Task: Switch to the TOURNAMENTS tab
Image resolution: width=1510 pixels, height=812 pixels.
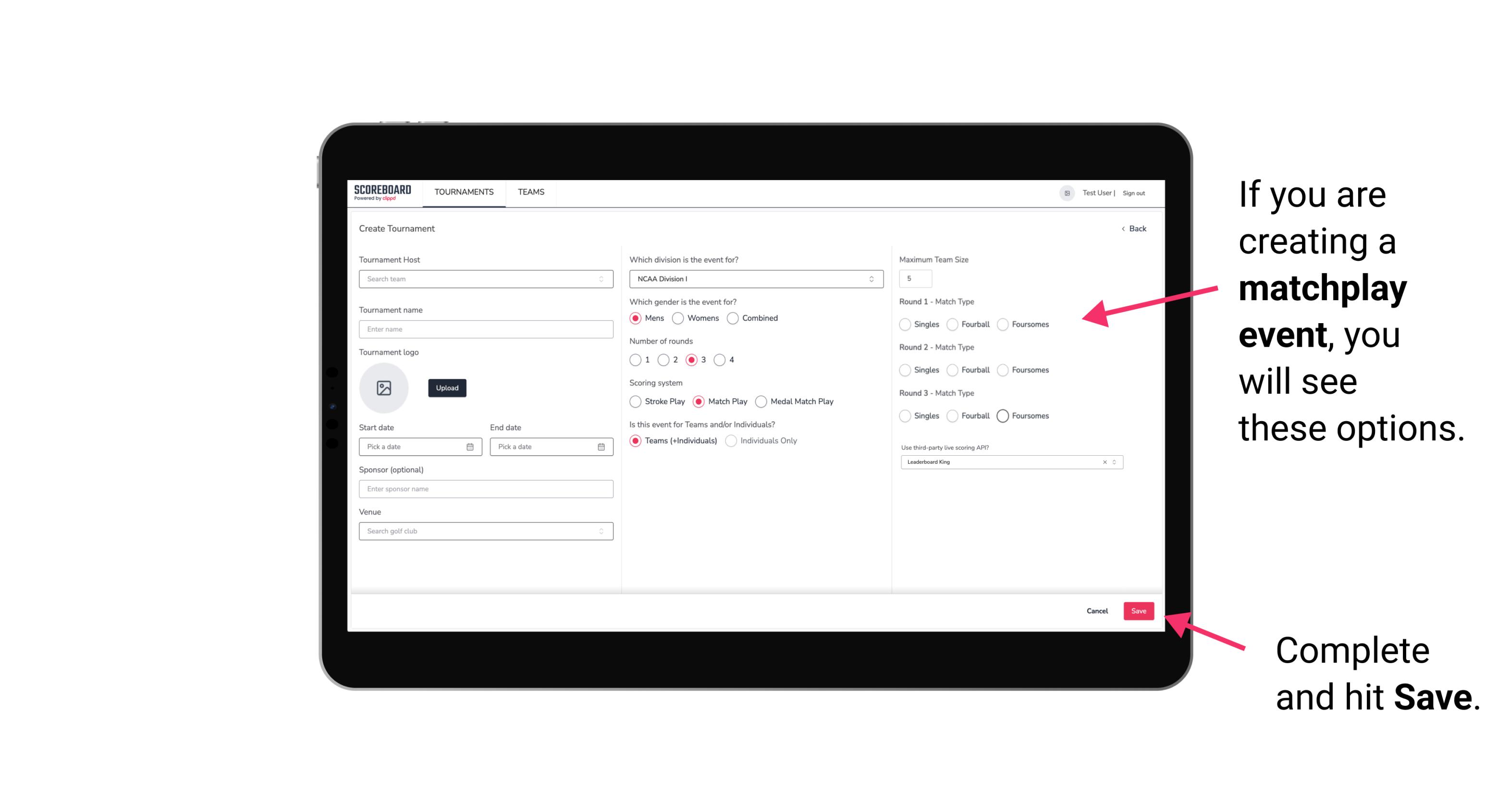Action: click(463, 192)
